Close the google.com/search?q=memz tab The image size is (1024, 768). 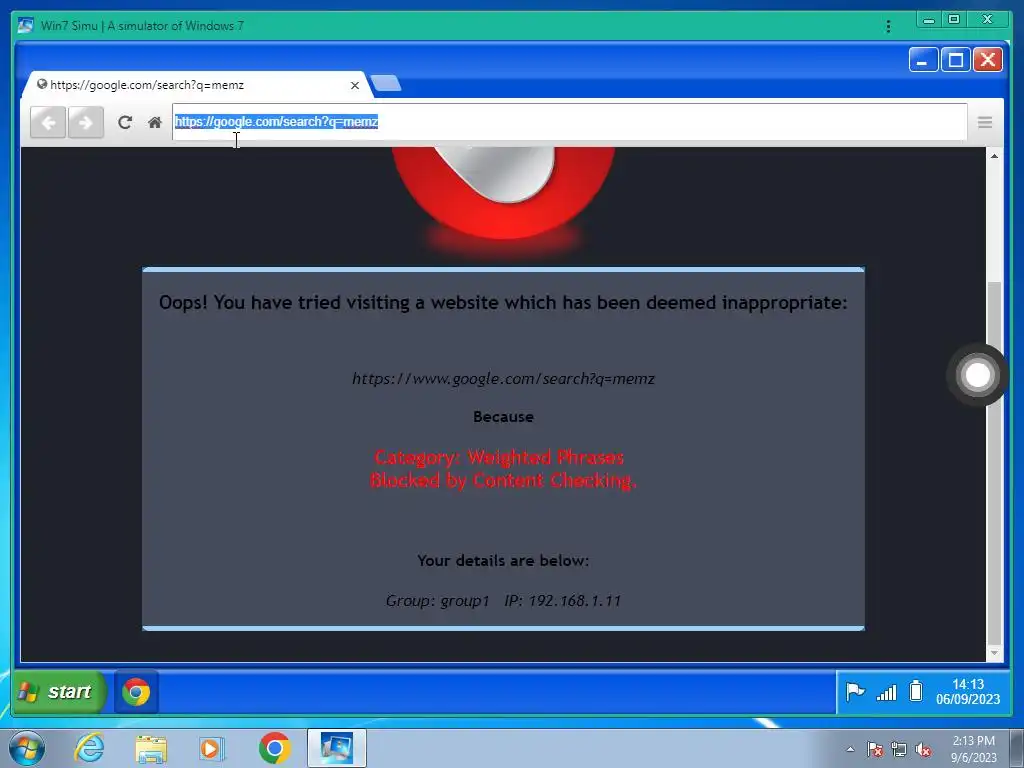pyautogui.click(x=355, y=86)
